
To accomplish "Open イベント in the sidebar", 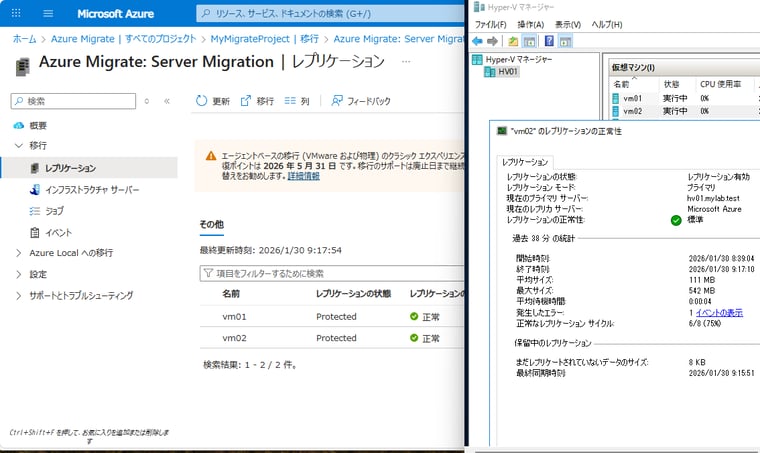I will click(58, 233).
